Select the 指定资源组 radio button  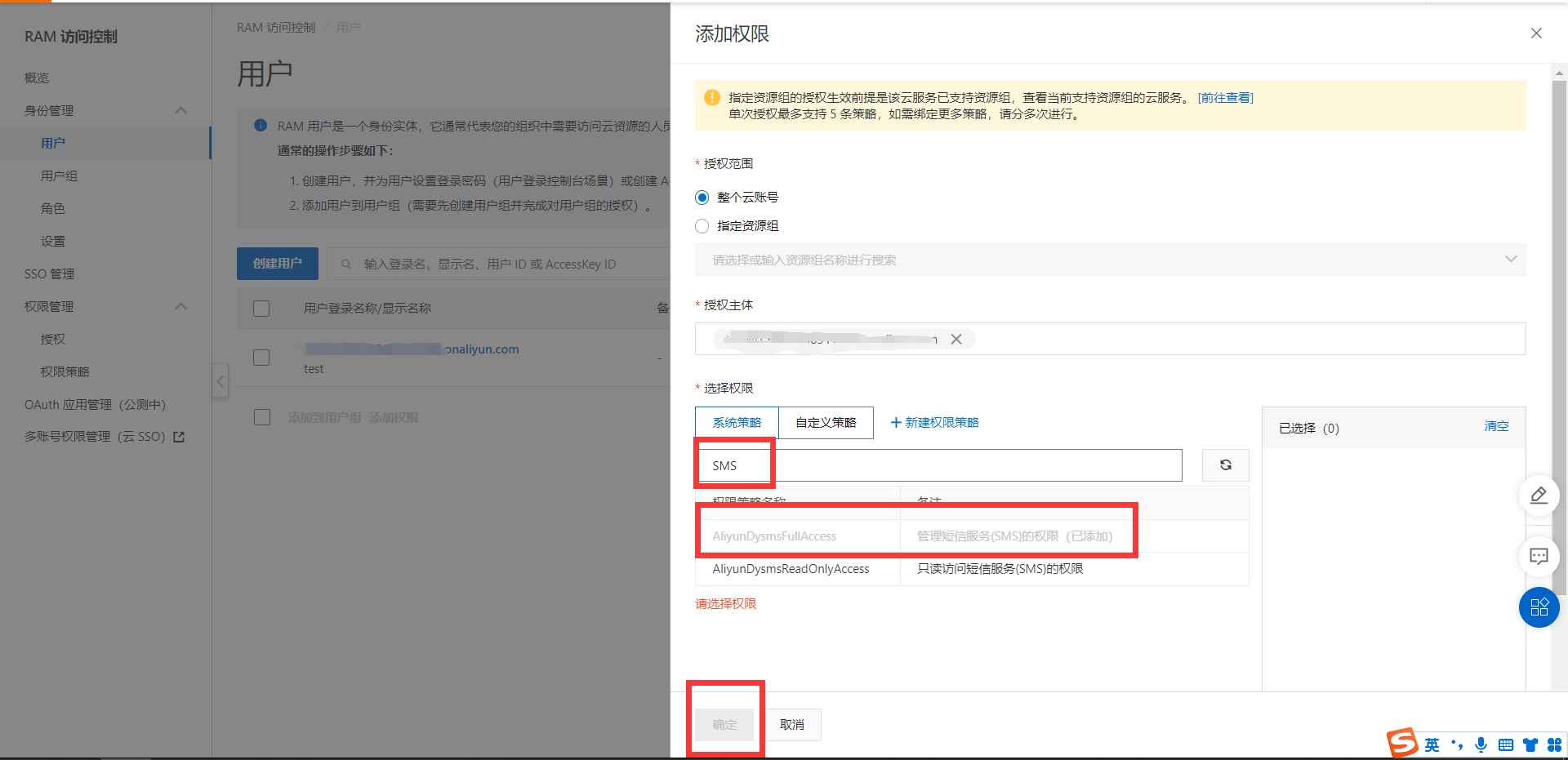702,226
